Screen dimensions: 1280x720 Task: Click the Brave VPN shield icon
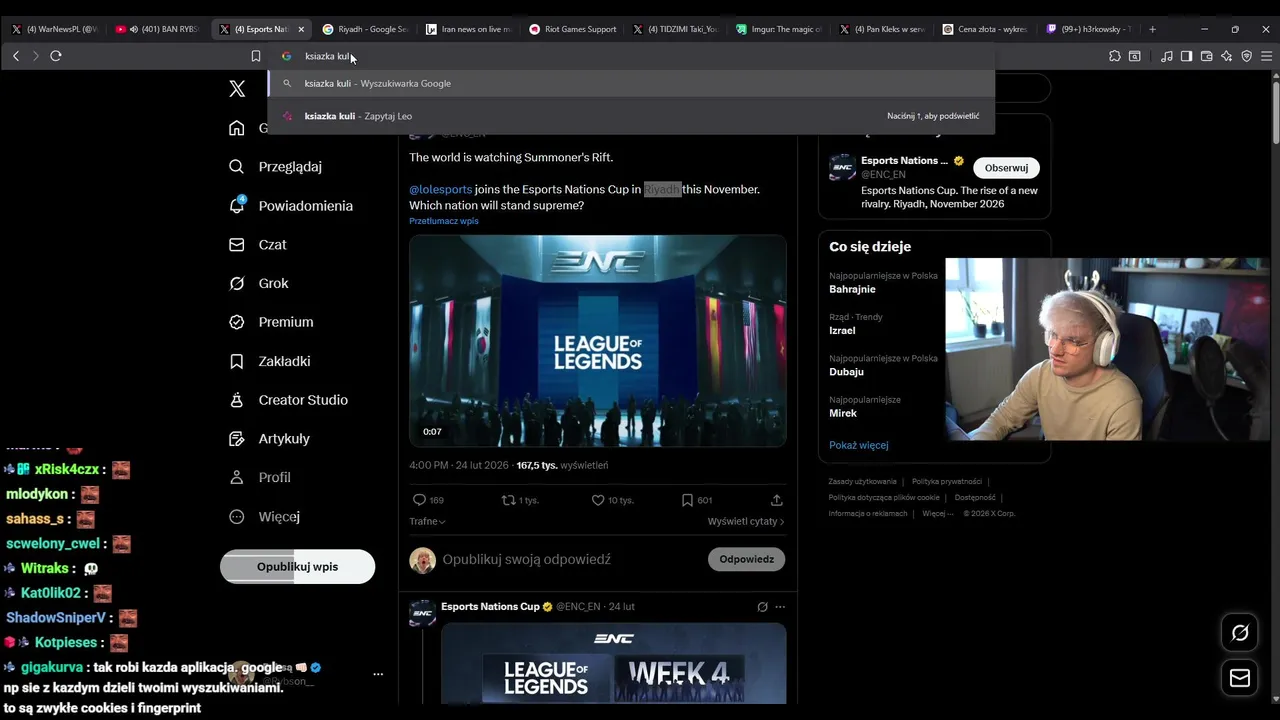click(x=1247, y=56)
